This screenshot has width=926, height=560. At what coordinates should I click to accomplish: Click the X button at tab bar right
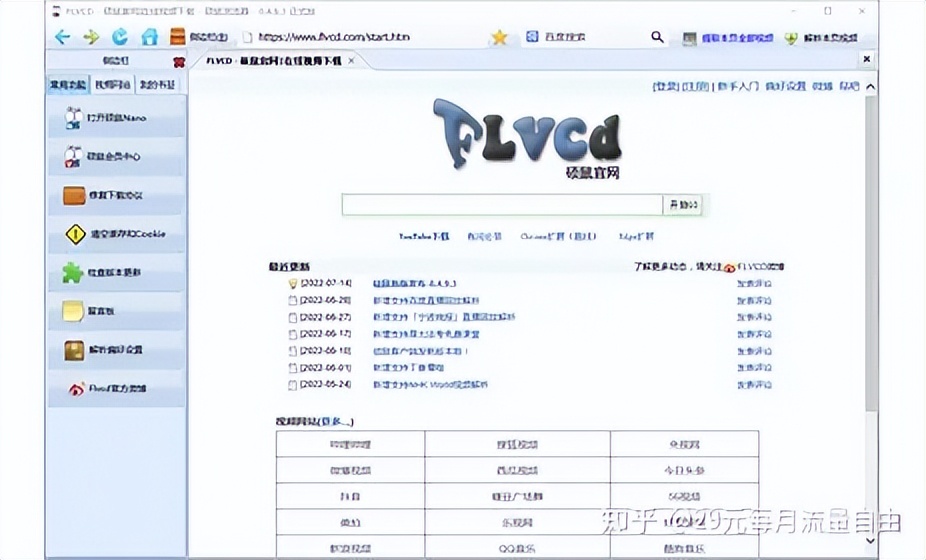point(866,59)
